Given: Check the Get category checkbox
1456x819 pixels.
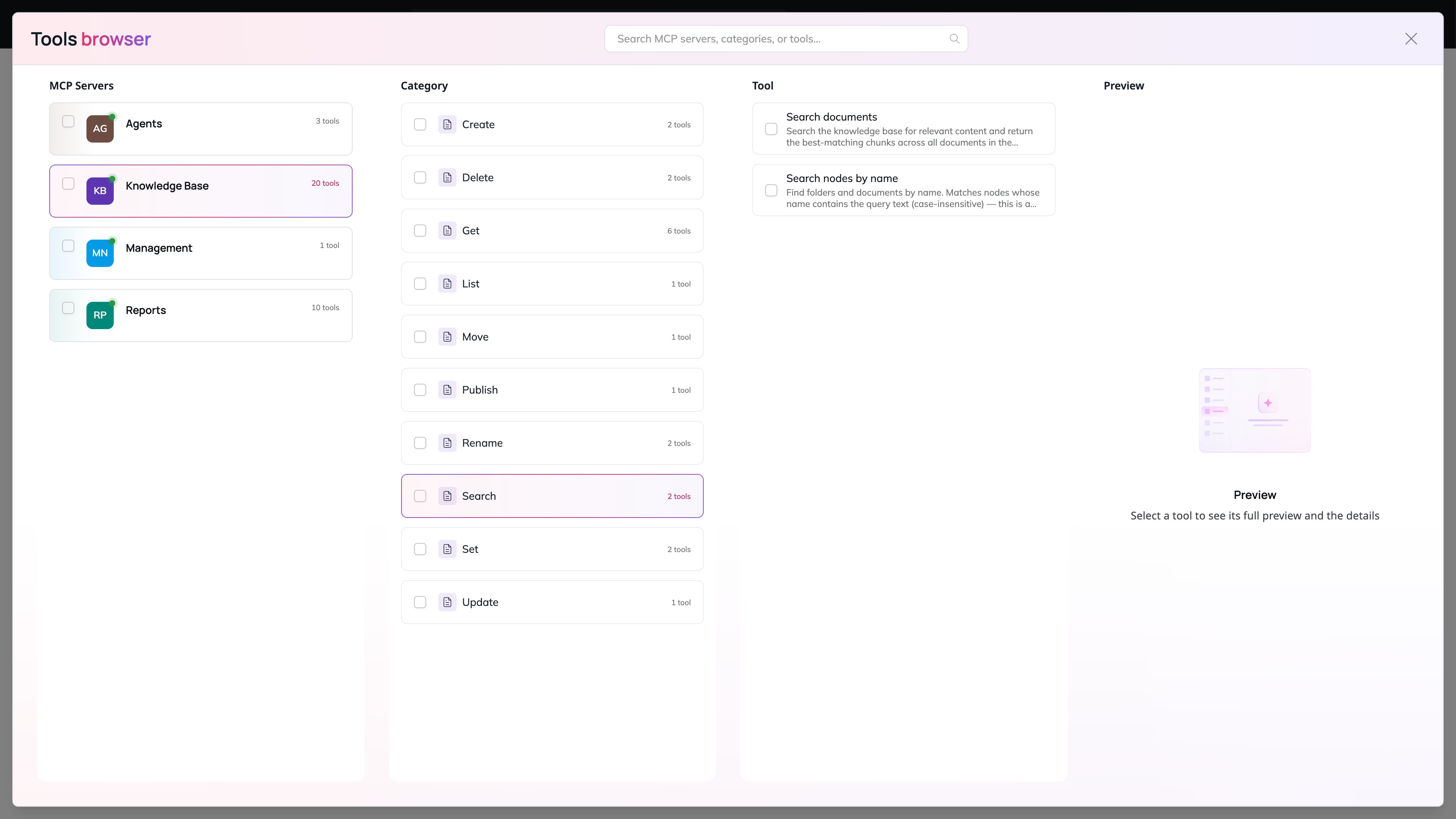Looking at the screenshot, I should click(420, 231).
